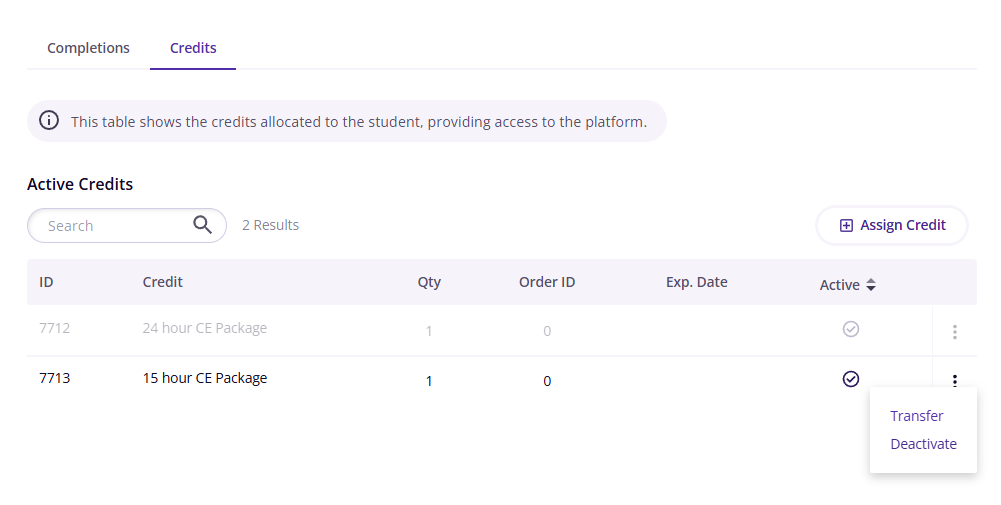Click the search magnifier icon

point(202,225)
